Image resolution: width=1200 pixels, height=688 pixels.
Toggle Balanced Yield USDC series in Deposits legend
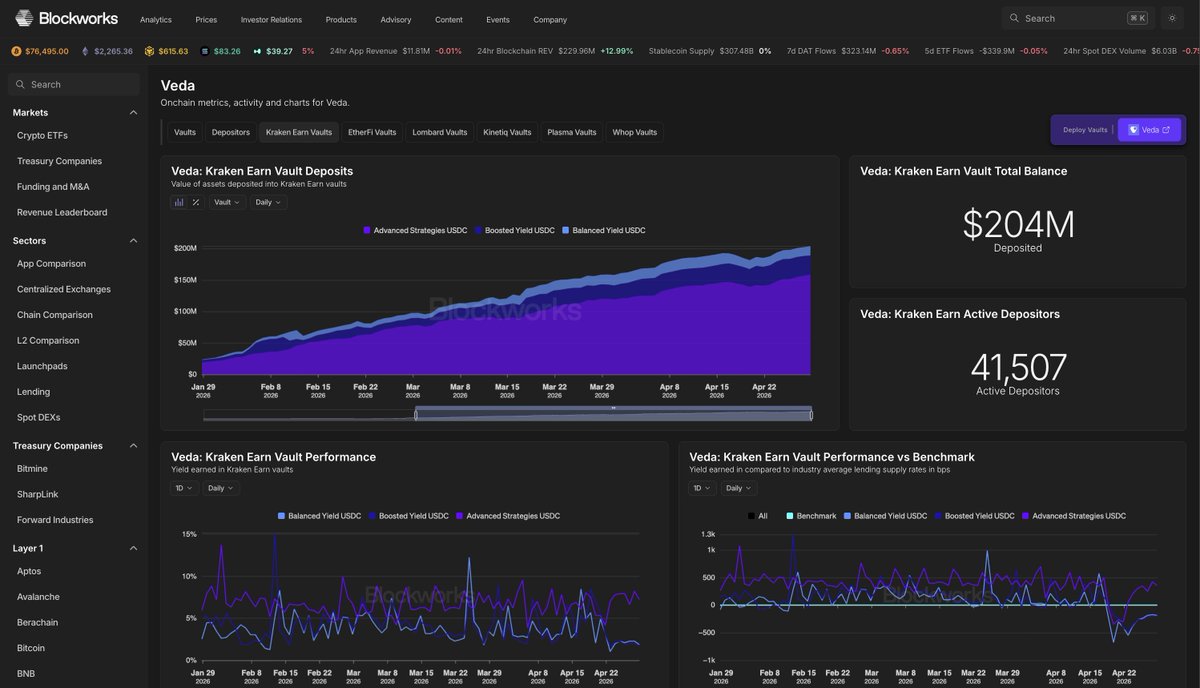pyautogui.click(x=603, y=230)
